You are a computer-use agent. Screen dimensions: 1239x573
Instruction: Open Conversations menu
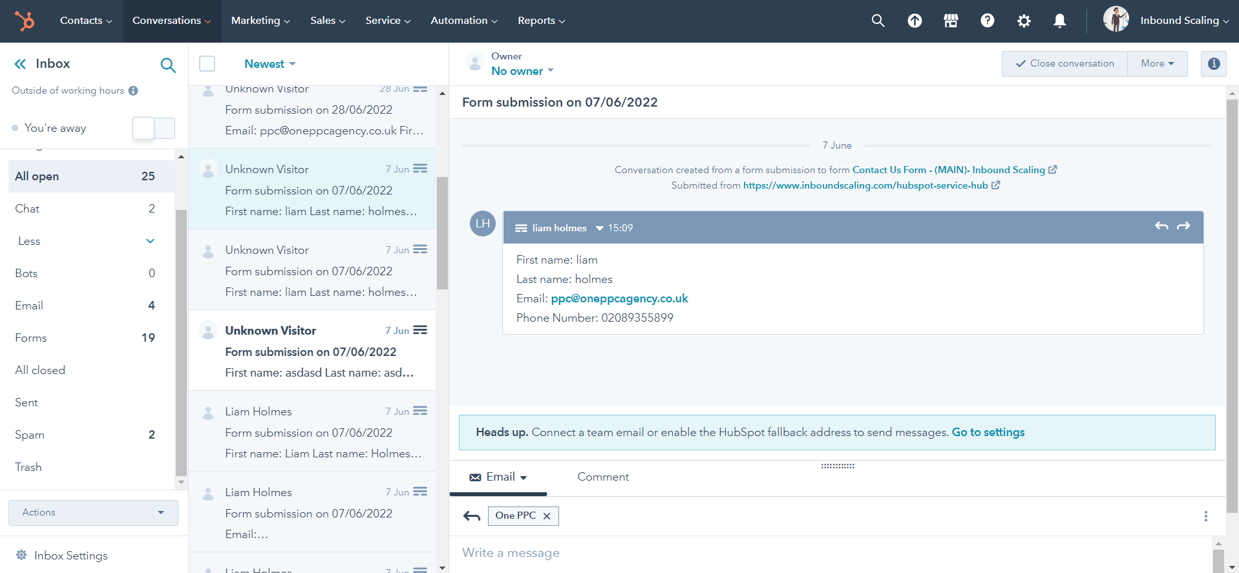[x=172, y=20]
